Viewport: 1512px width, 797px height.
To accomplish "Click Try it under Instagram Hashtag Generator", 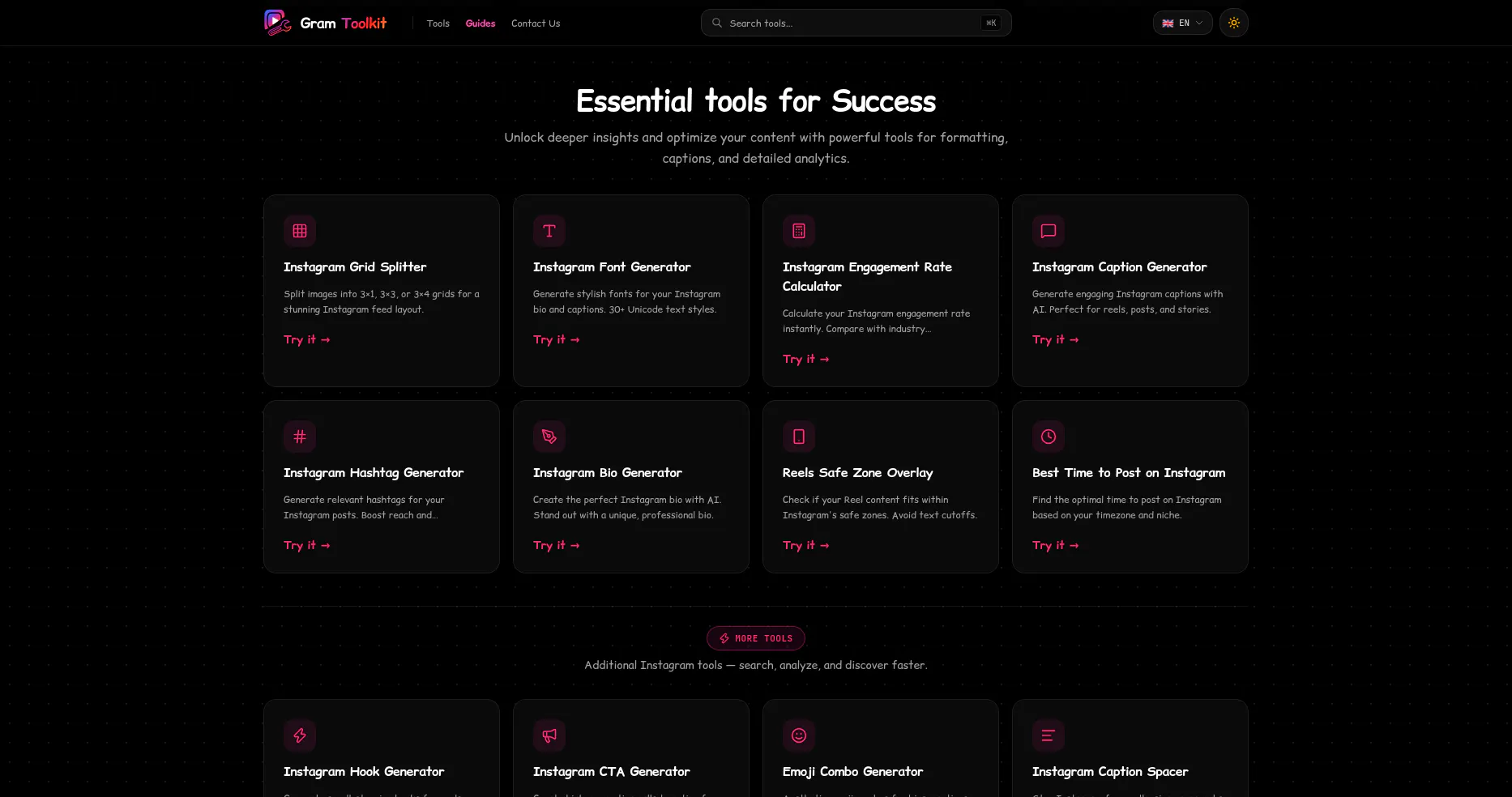I will pos(307,545).
